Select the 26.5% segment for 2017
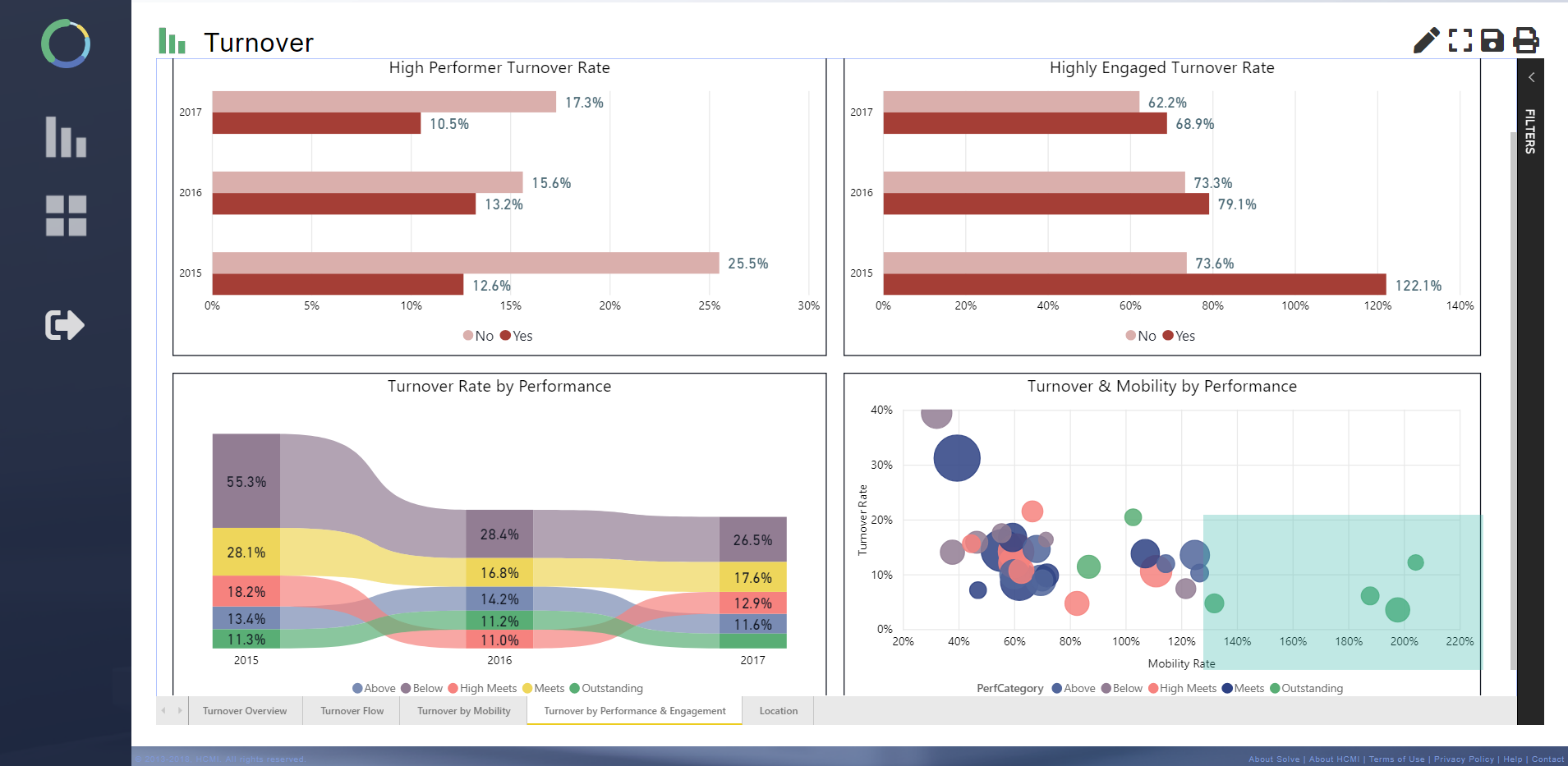The height and width of the screenshot is (766, 1568). [x=753, y=539]
